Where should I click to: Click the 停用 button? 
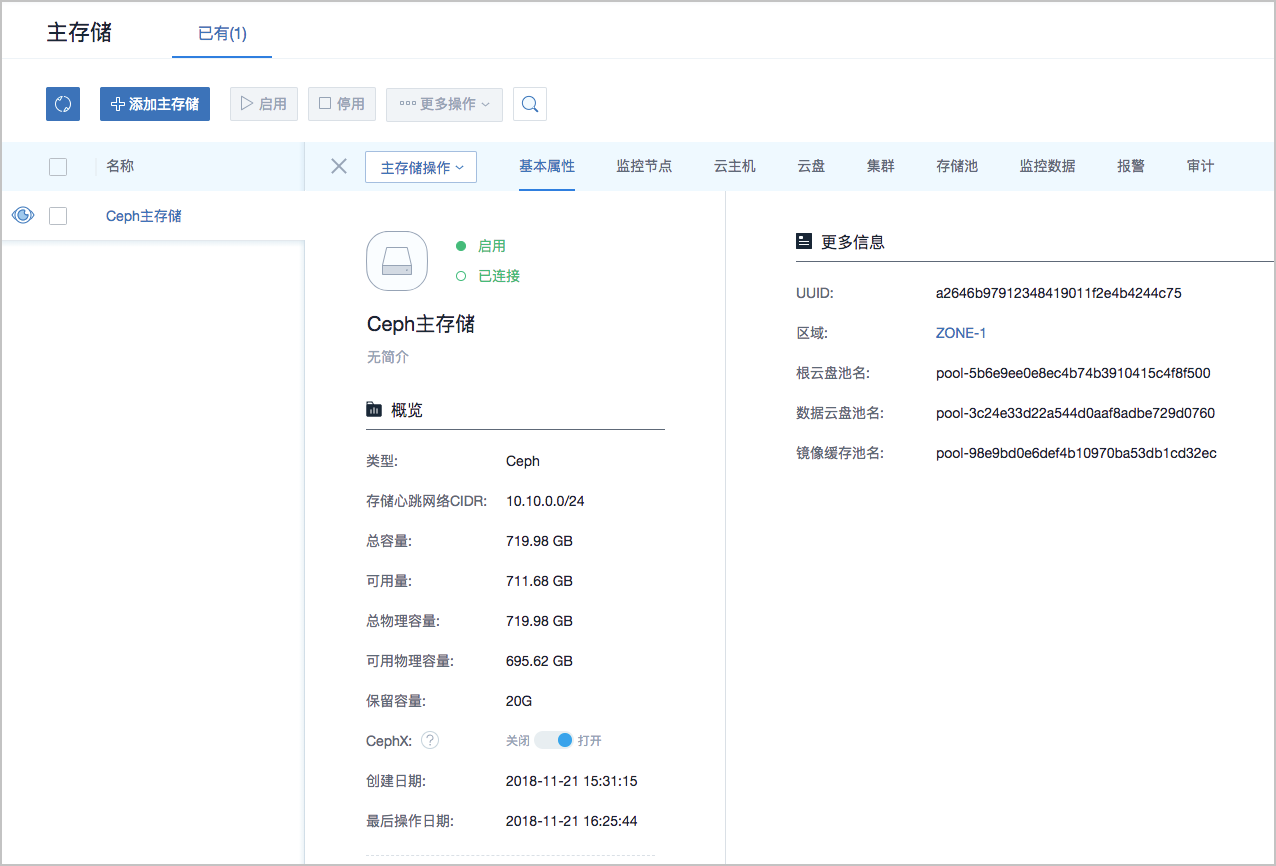[342, 104]
